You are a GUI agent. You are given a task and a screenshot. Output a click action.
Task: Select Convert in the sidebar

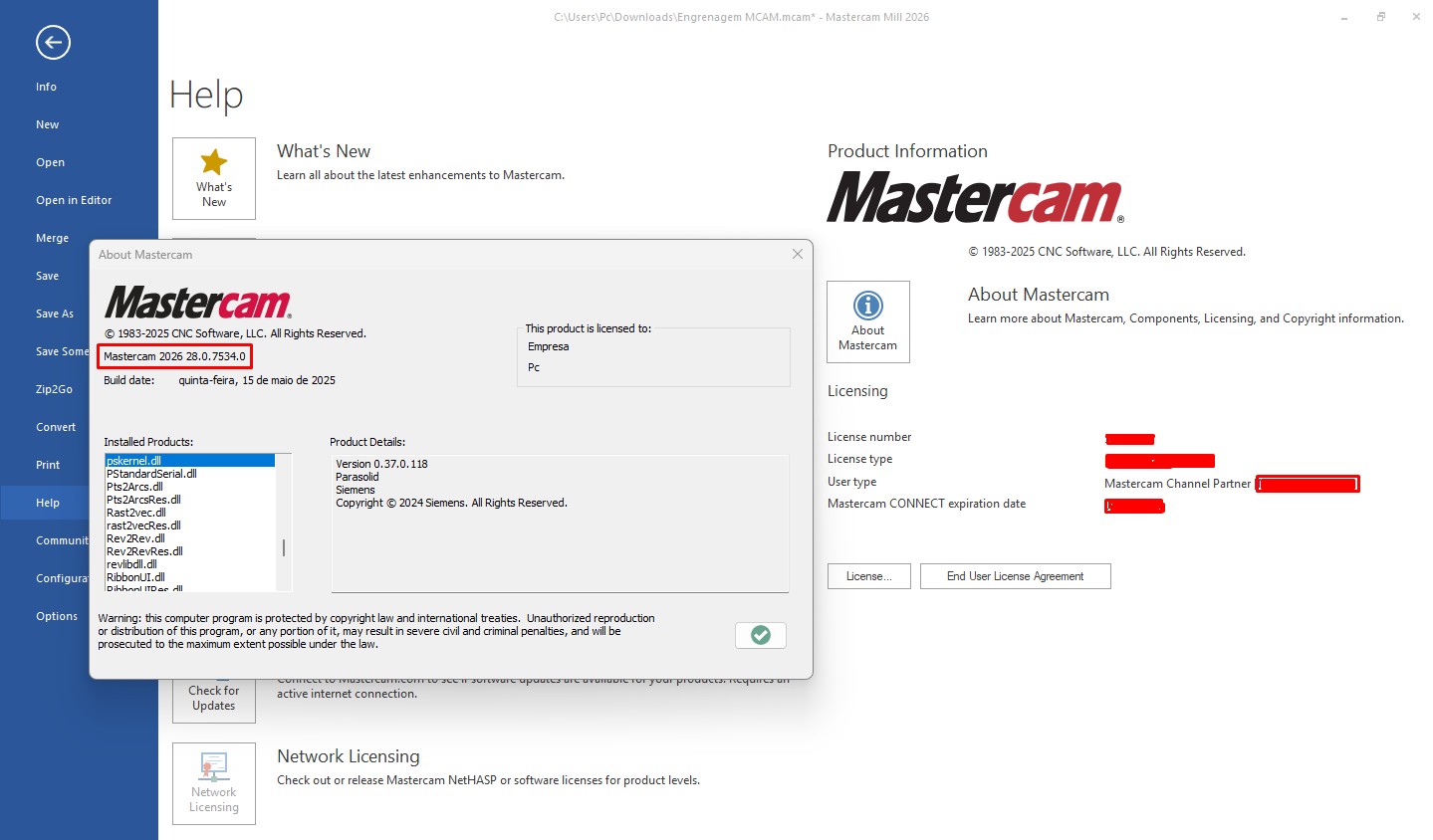56,427
